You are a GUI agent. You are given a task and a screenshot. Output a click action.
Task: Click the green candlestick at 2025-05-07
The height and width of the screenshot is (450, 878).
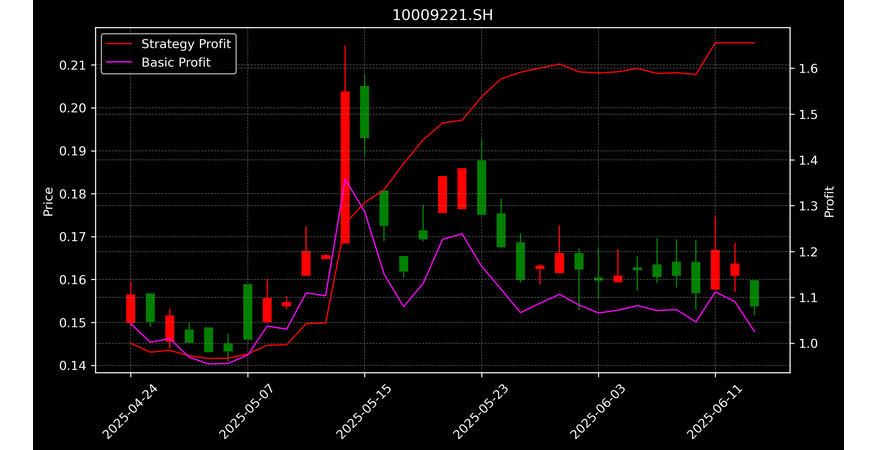tap(247, 312)
